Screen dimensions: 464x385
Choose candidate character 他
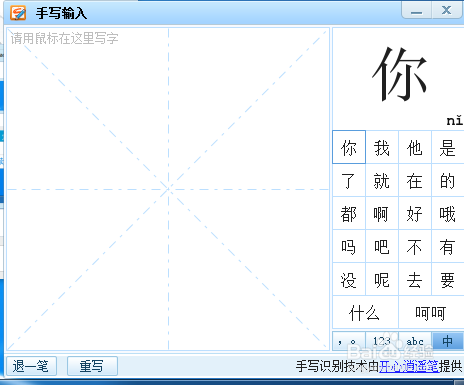click(415, 147)
